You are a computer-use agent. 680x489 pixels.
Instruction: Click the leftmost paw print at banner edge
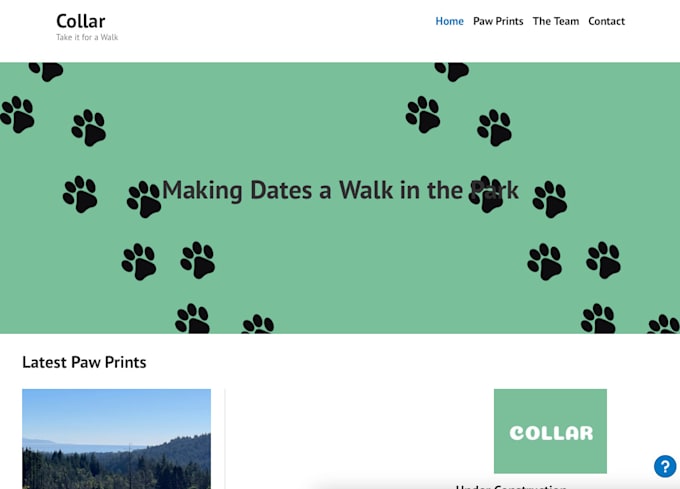[17, 114]
